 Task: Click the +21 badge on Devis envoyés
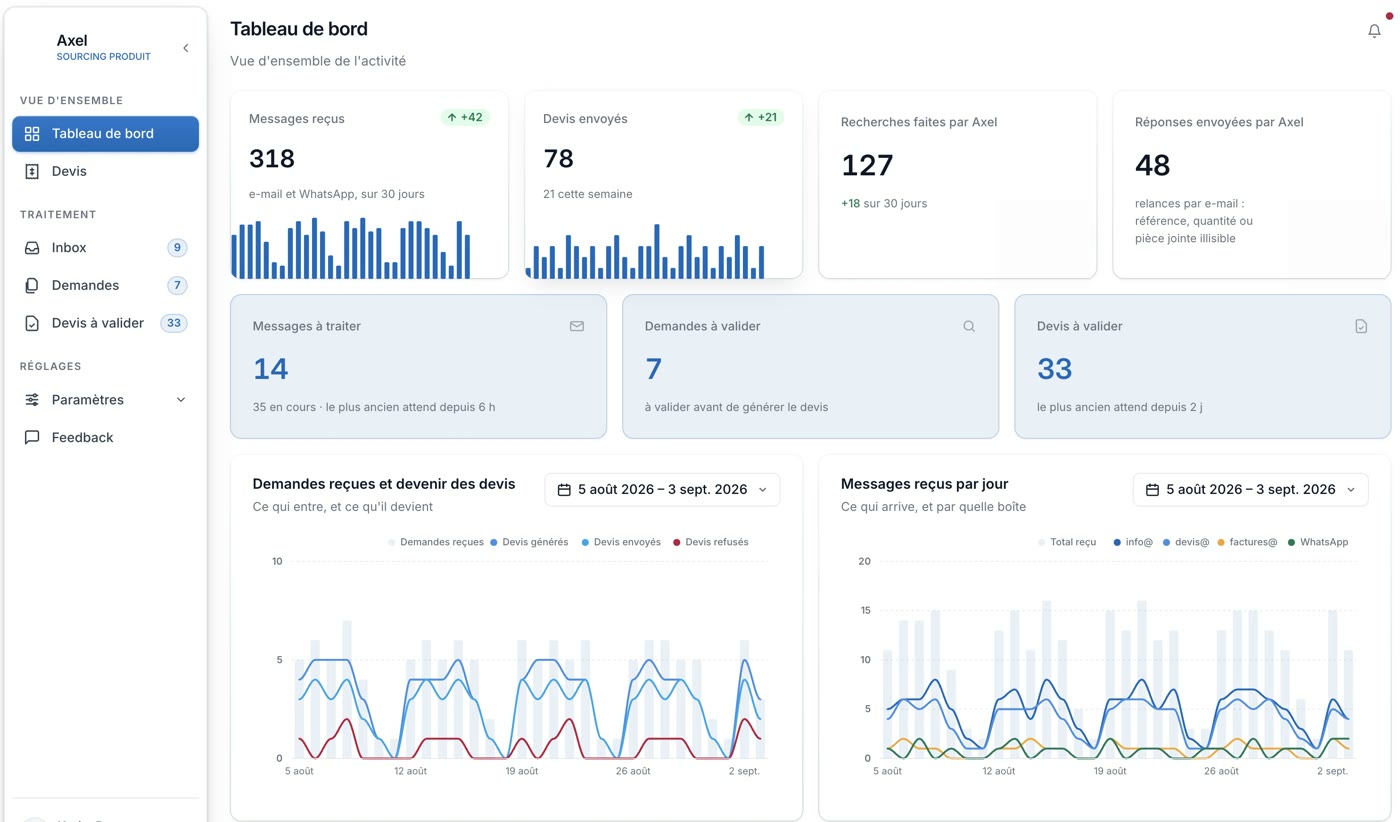coord(761,118)
